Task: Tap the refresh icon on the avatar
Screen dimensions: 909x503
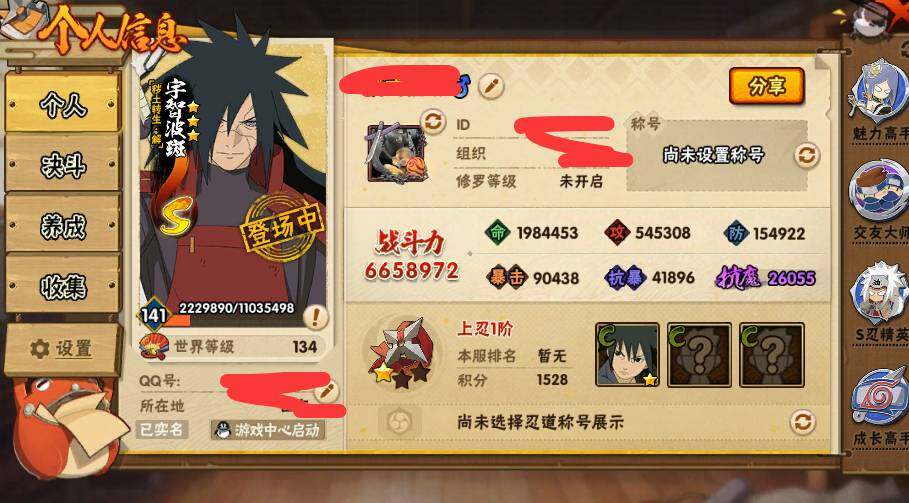Action: coord(432,121)
